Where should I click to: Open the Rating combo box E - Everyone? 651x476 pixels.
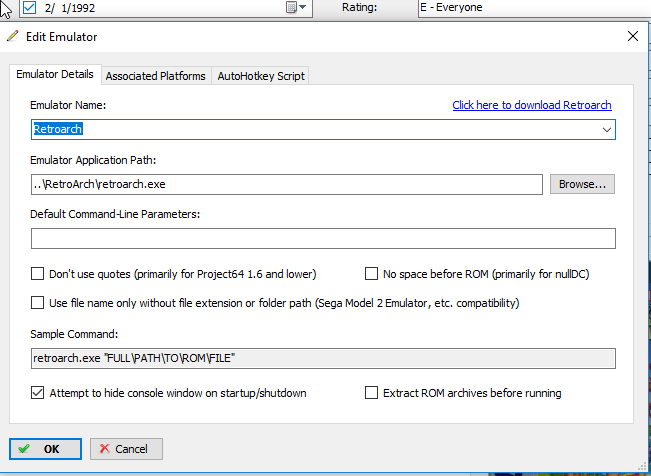[534, 7]
